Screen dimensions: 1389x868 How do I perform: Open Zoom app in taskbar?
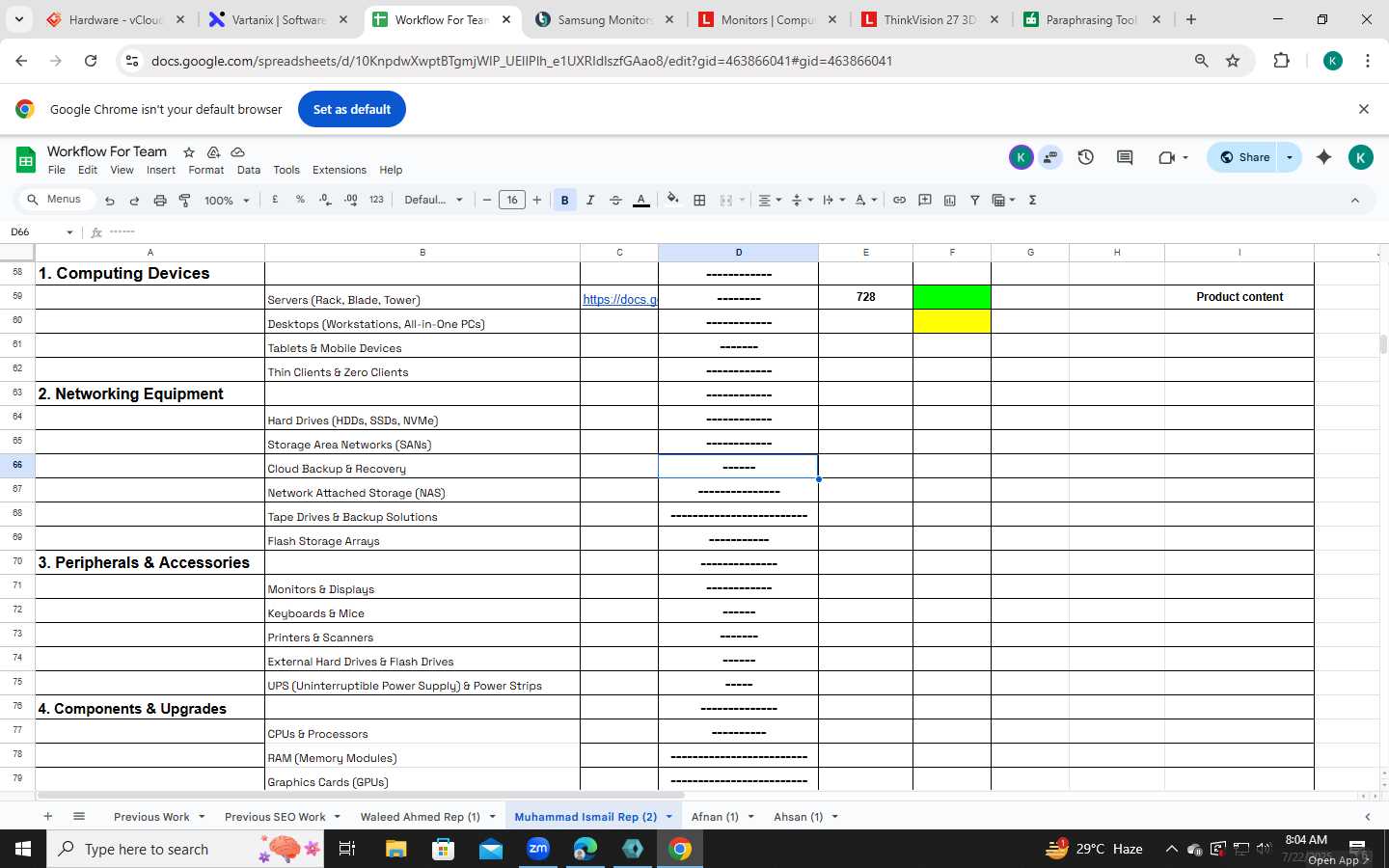538,849
